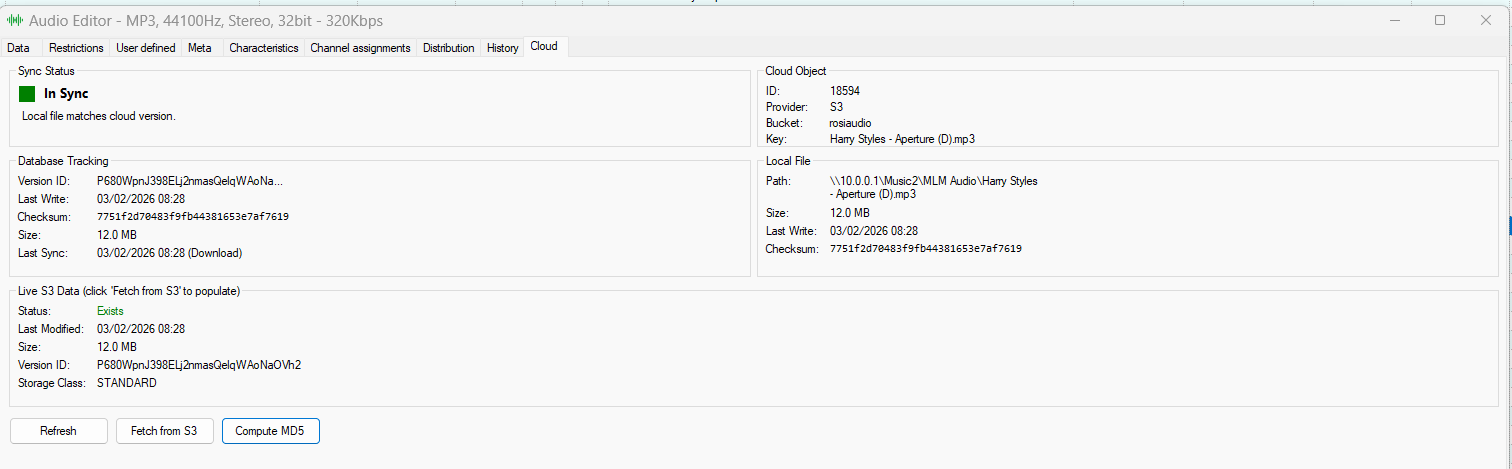Click the Fetch from S3 button

click(164, 431)
